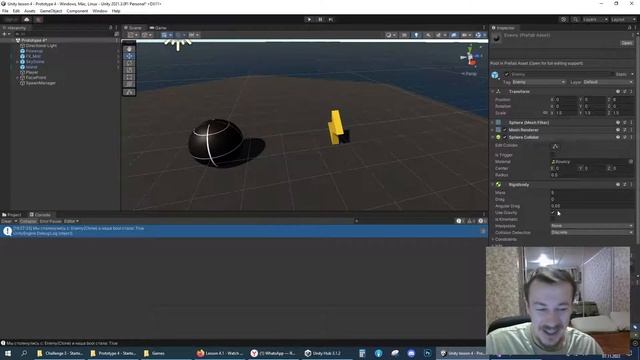This screenshot has width=640, height=360.
Task: Toggle the constrained proportions scale link
Action: pyautogui.click(x=545, y=113)
